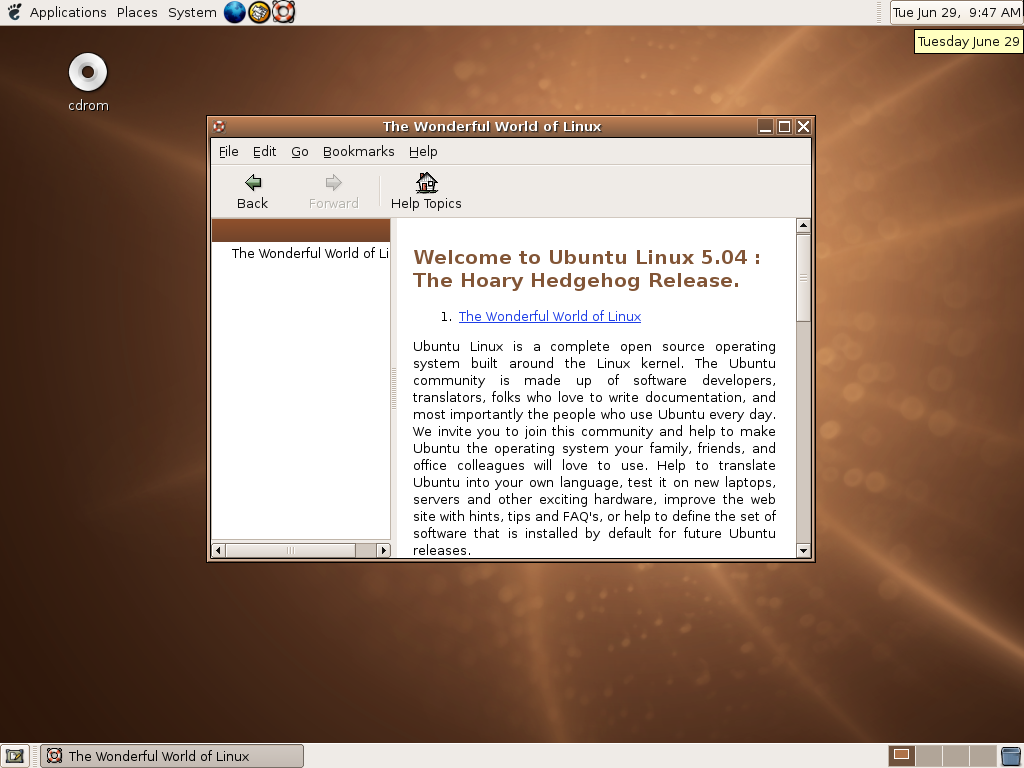Open the Edit menu dropdown
The image size is (1024, 768).
click(x=264, y=151)
